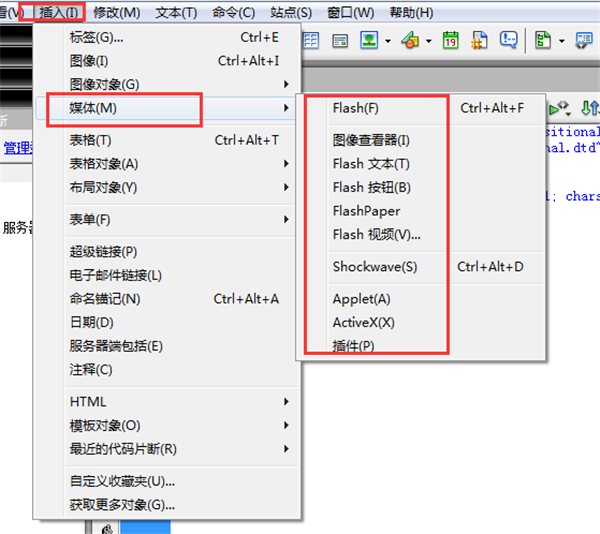Click the Media toolbar icon
This screenshot has height=534, width=600.
click(410, 41)
